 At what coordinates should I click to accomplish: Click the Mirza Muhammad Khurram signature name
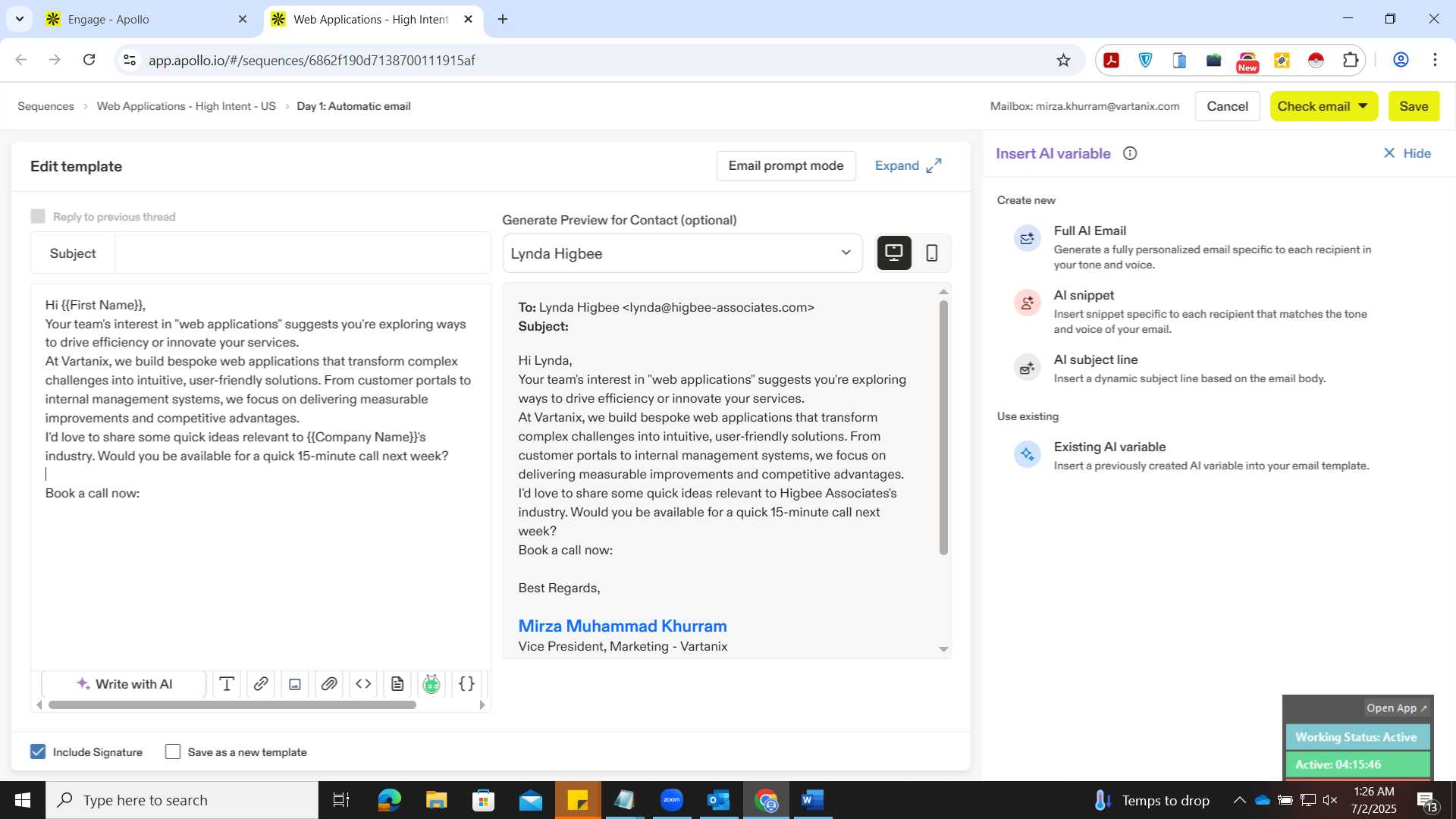[x=622, y=626]
